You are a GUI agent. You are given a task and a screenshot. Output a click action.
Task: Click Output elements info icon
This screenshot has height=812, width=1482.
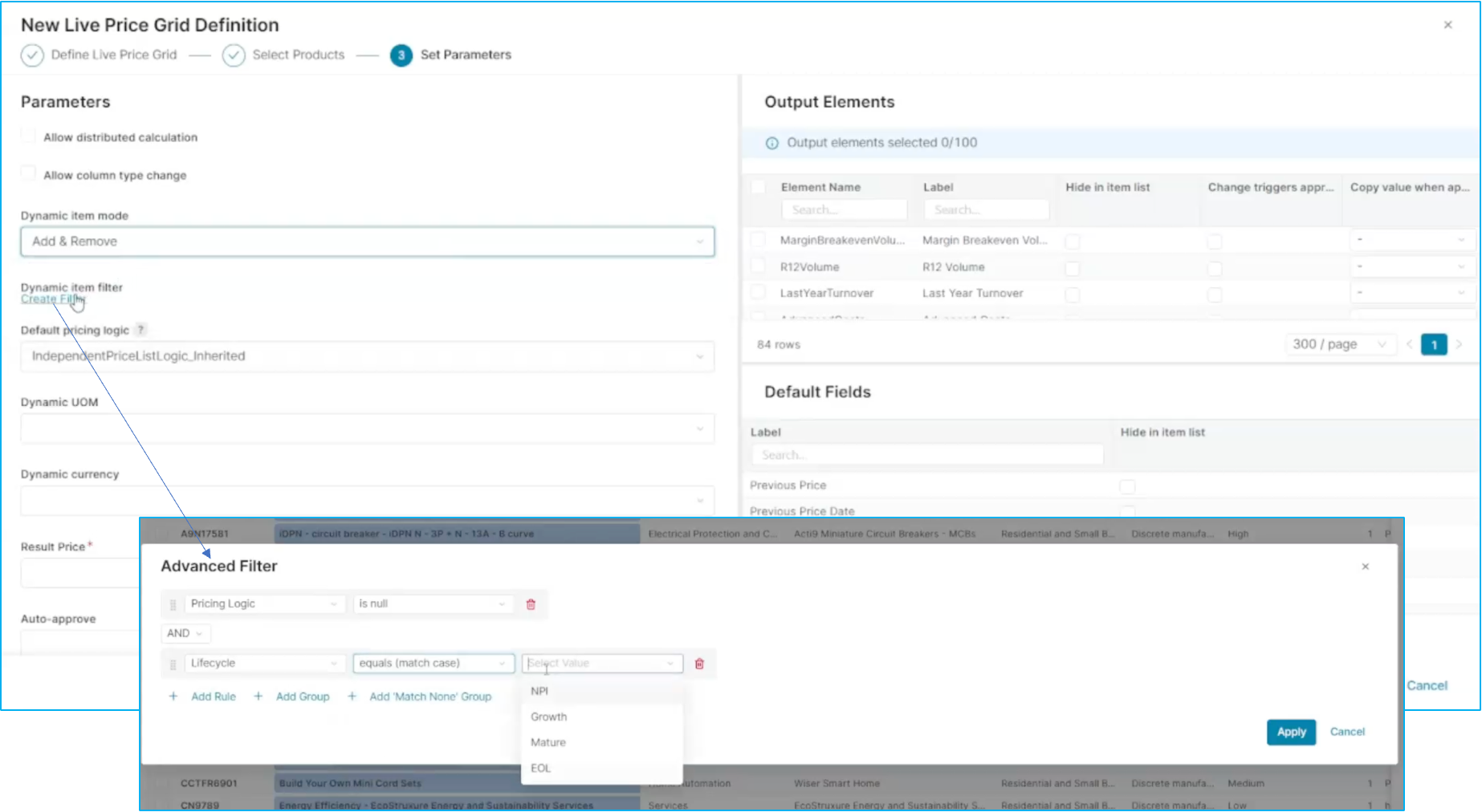point(772,143)
